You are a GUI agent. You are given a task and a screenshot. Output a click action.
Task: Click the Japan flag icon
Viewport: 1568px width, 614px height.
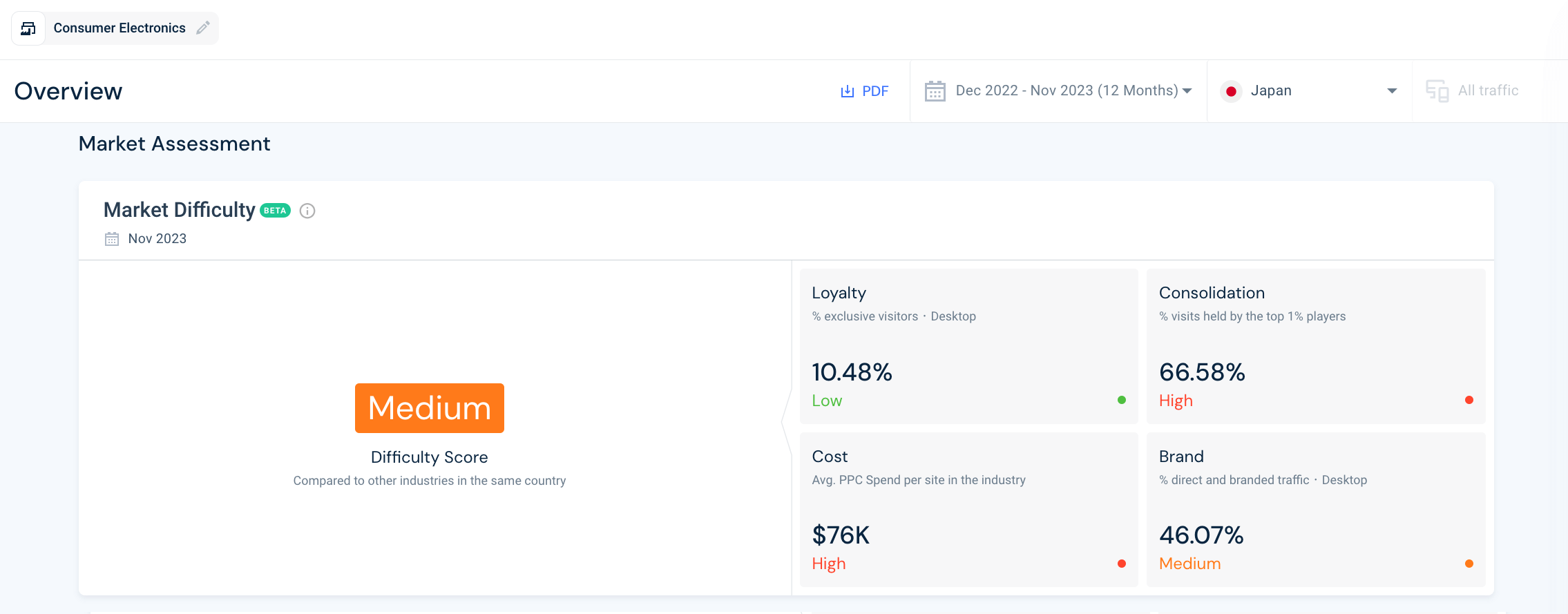tap(1231, 91)
